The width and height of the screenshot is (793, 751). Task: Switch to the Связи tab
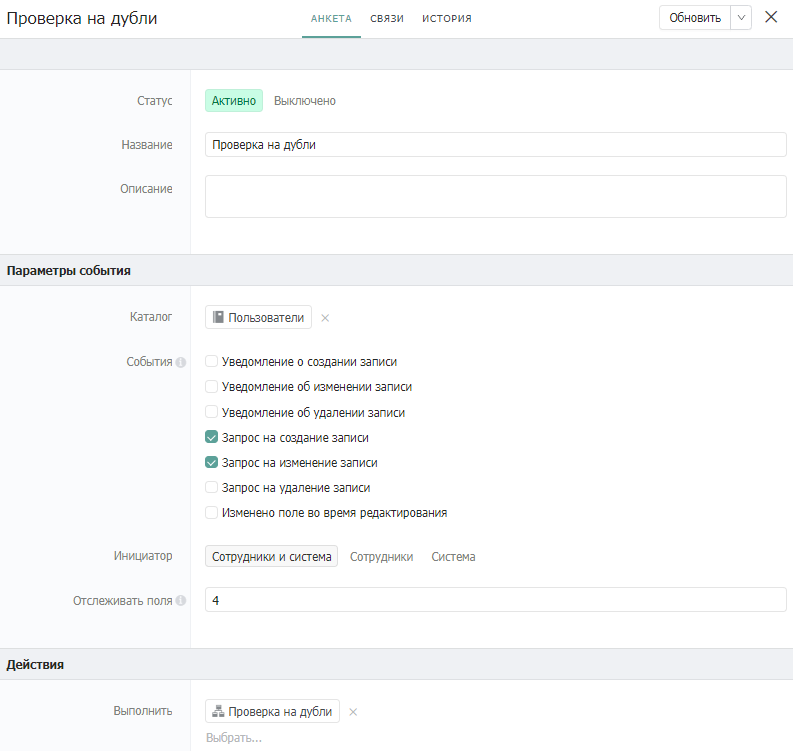point(386,18)
